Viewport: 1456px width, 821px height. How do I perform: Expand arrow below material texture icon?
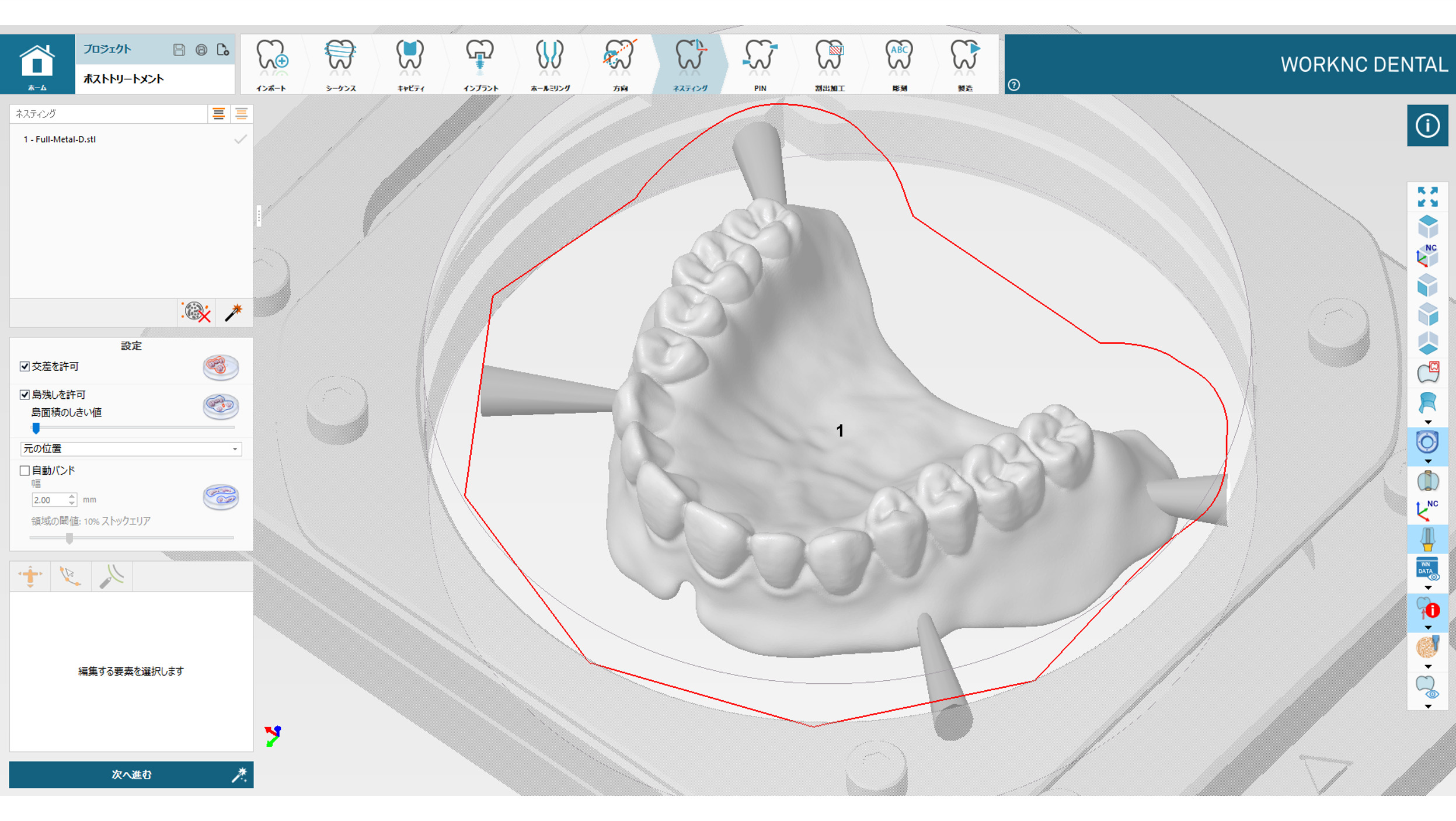[x=1428, y=667]
